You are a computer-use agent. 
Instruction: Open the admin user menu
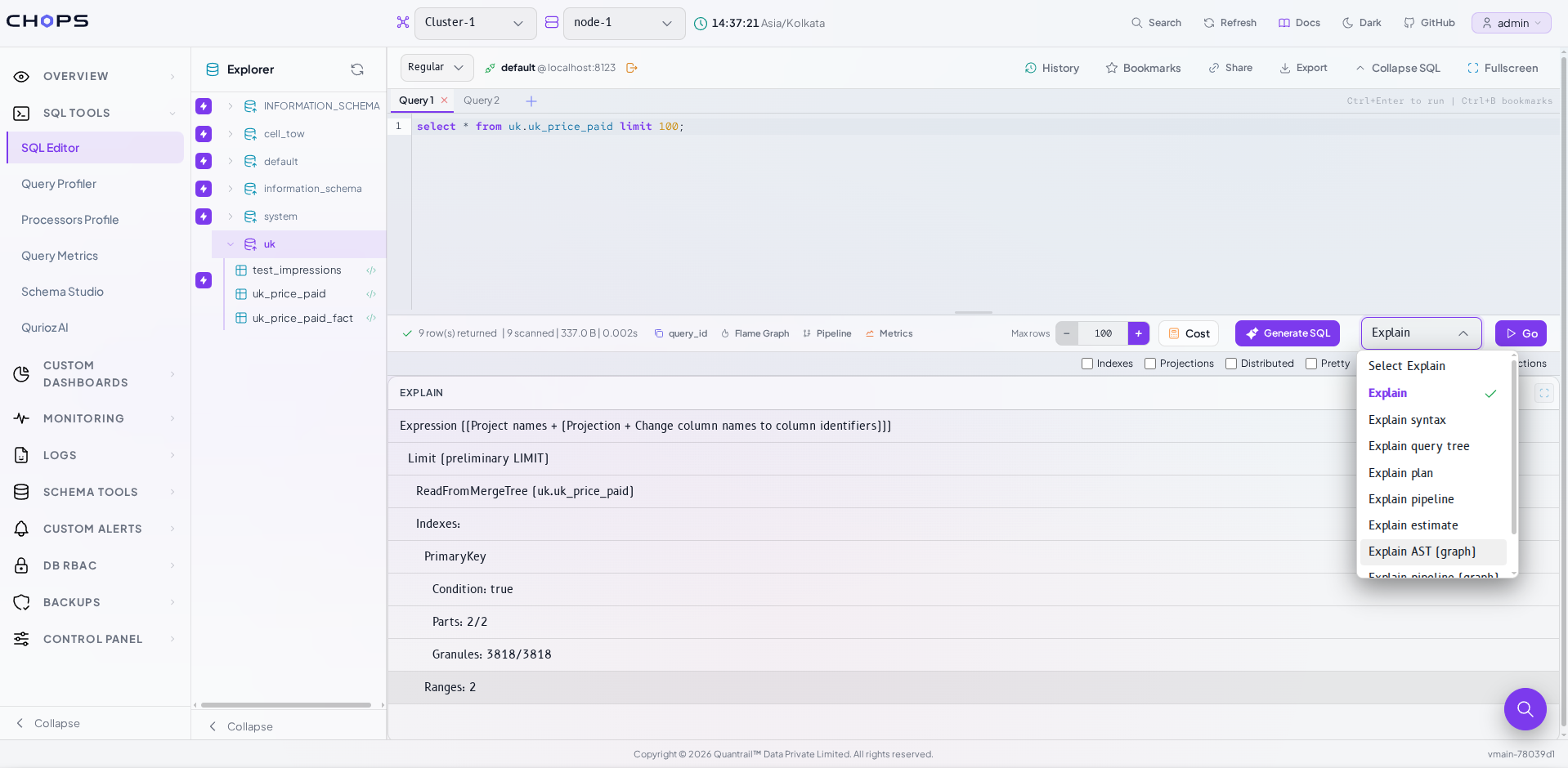pyautogui.click(x=1512, y=23)
